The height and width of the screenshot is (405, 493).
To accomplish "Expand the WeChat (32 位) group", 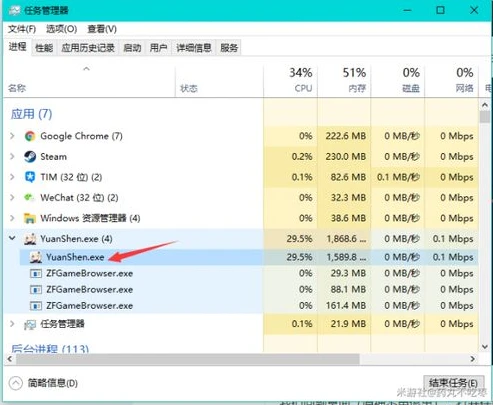I will tap(12, 197).
